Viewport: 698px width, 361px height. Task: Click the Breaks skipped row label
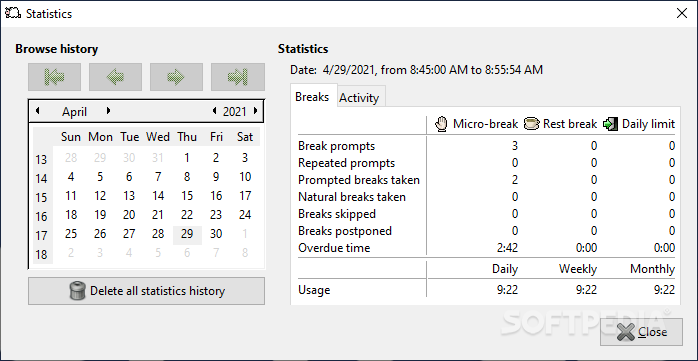click(x=337, y=214)
